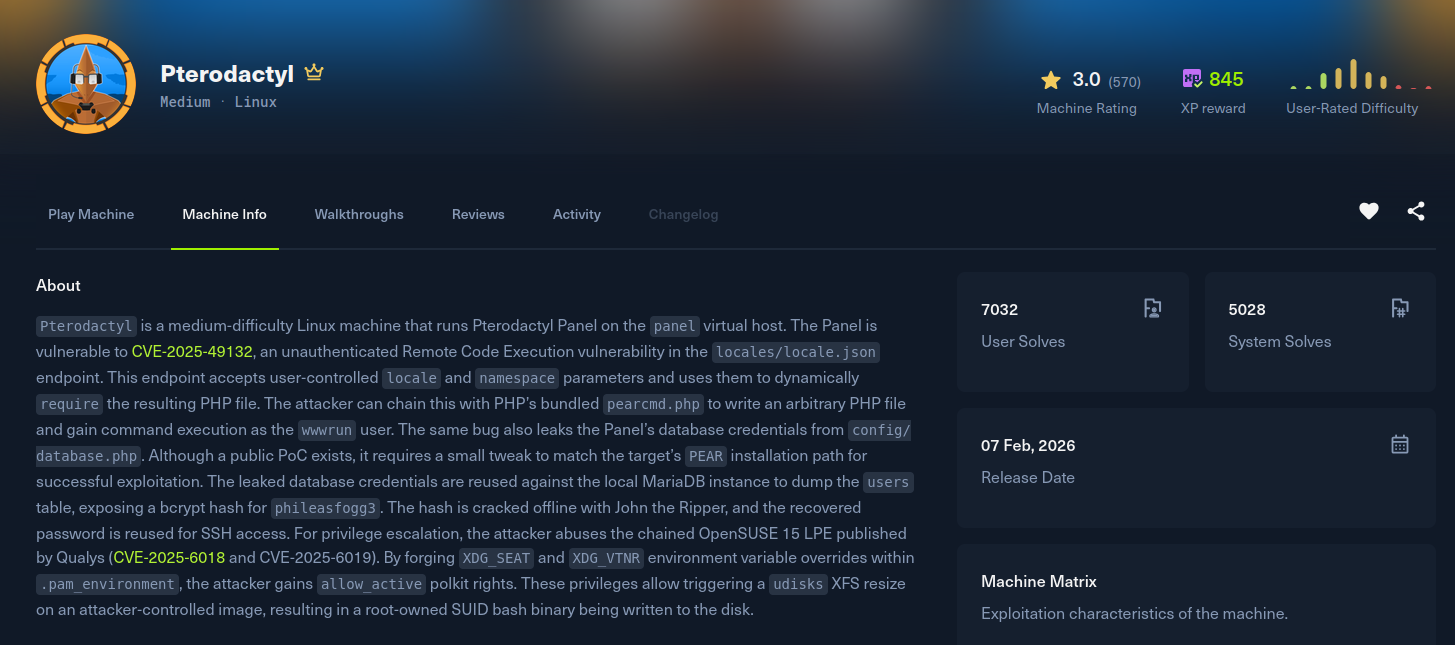Click the wwwrun code tag
1455x645 pixels.
pyautogui.click(x=326, y=430)
